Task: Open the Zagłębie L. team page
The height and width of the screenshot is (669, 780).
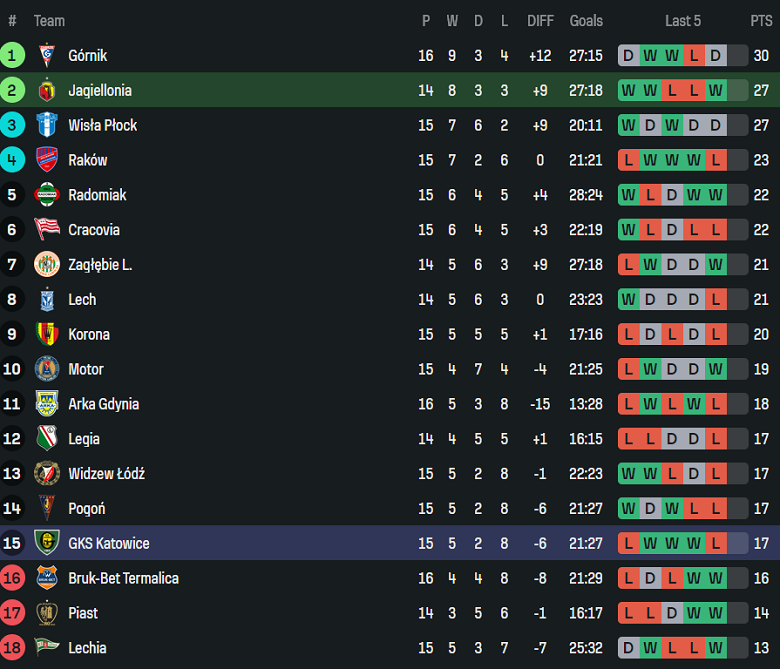Action: (100, 265)
